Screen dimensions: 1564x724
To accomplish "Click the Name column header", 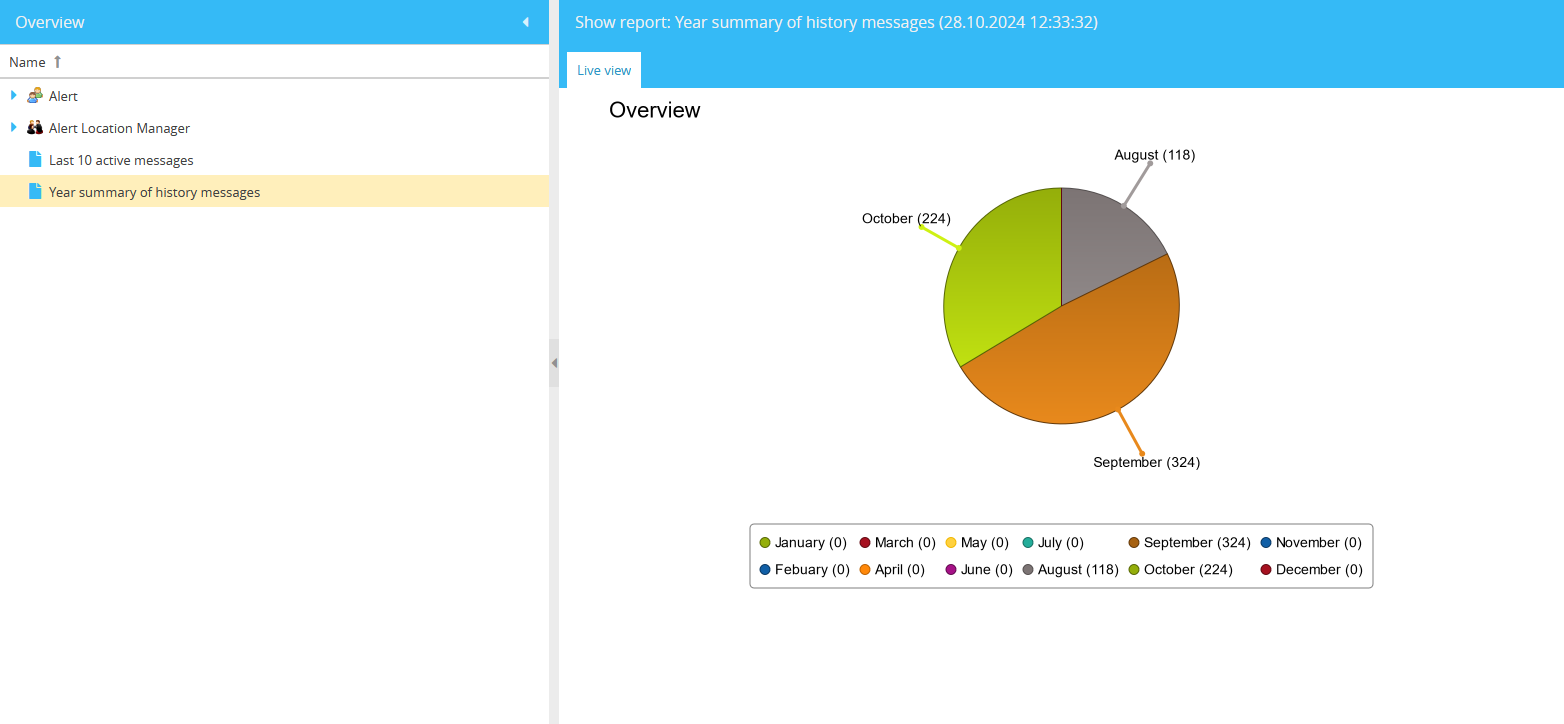I will click(274, 62).
